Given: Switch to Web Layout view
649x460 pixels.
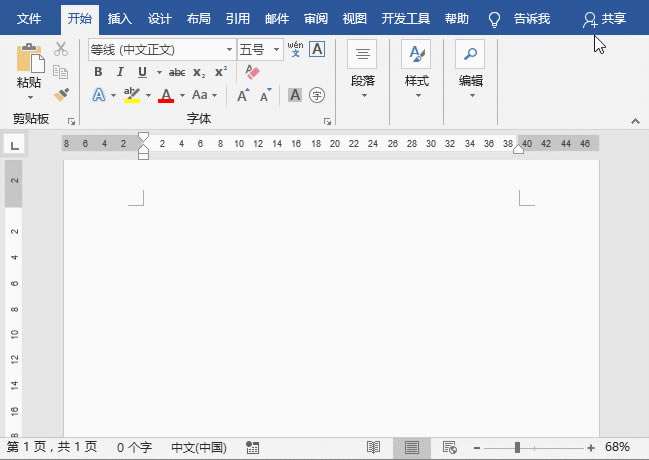Looking at the screenshot, I should (x=449, y=448).
